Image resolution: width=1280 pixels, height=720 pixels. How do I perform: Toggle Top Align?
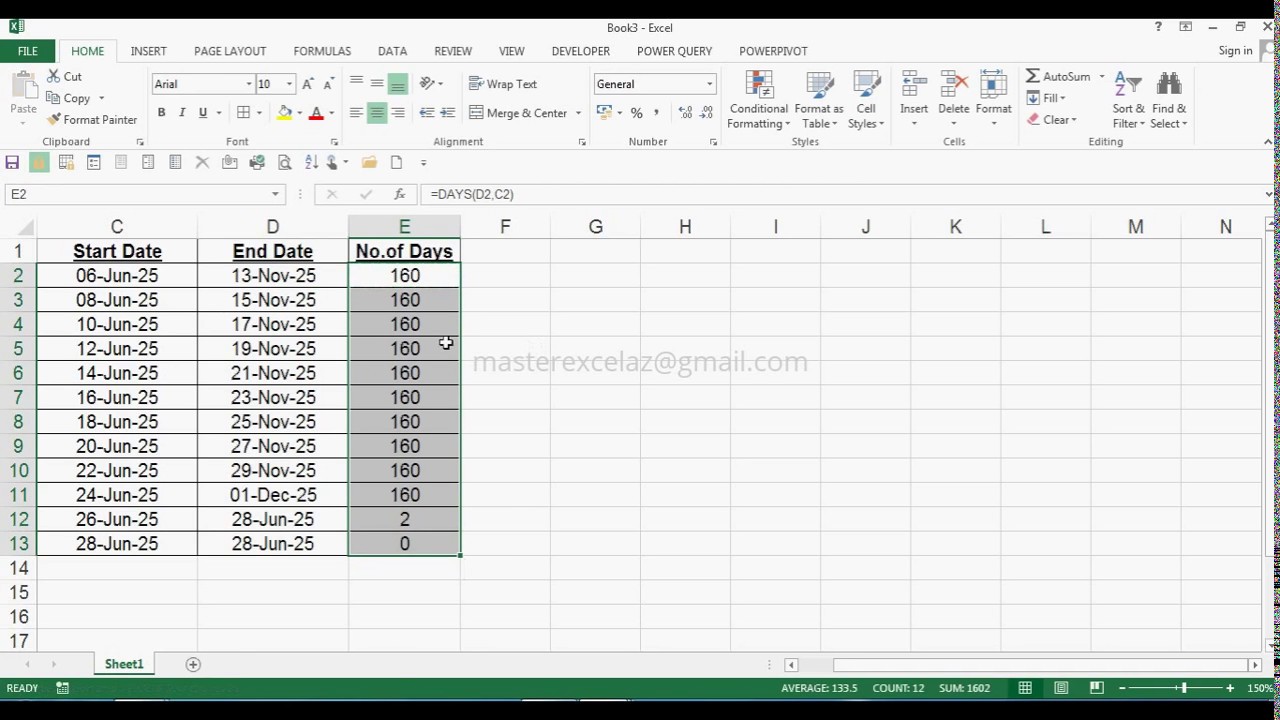(356, 84)
